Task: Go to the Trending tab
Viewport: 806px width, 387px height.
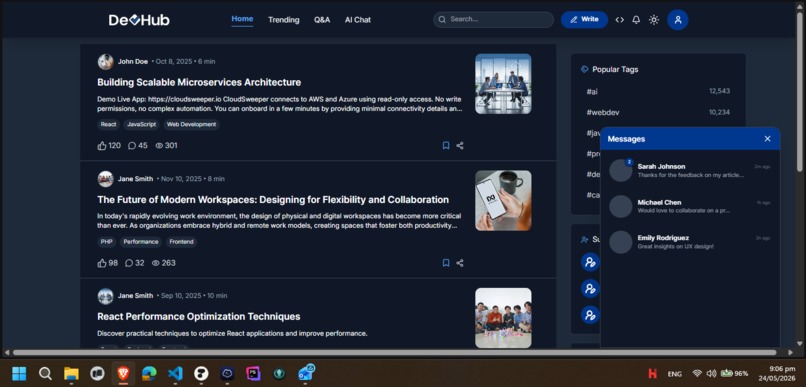Action: click(x=283, y=20)
